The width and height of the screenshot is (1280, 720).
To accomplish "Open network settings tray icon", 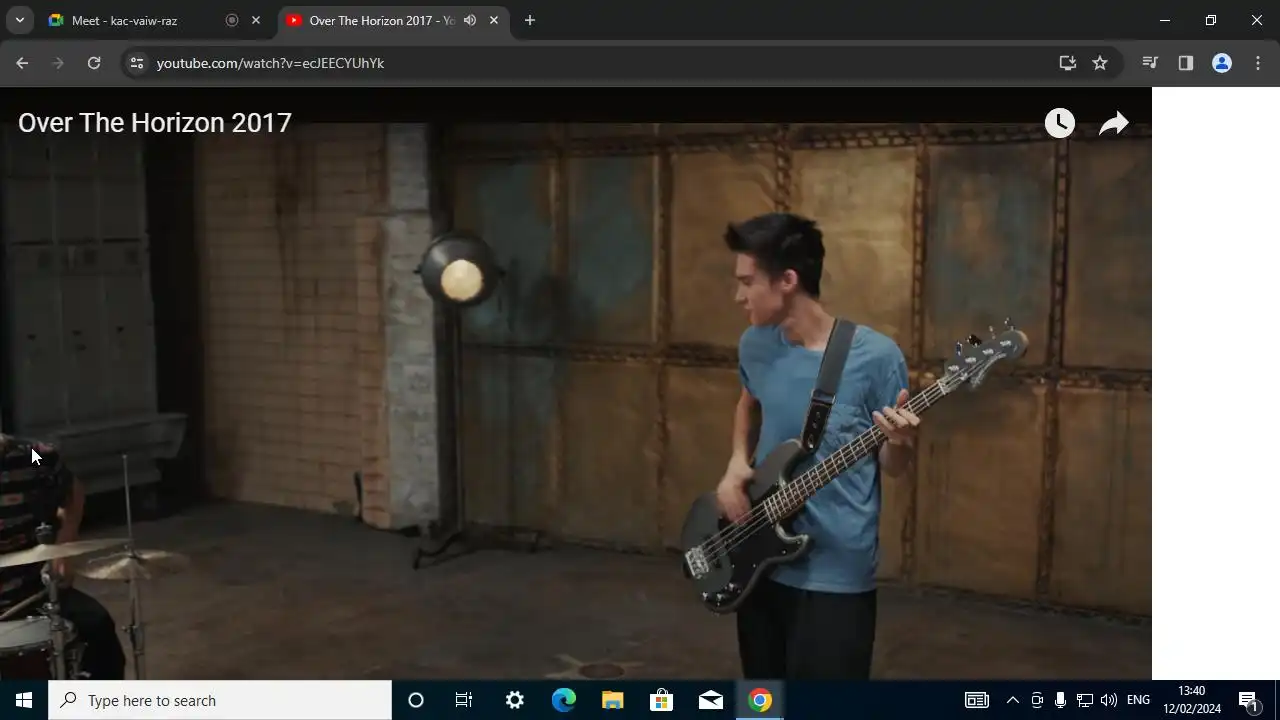I will [1084, 700].
